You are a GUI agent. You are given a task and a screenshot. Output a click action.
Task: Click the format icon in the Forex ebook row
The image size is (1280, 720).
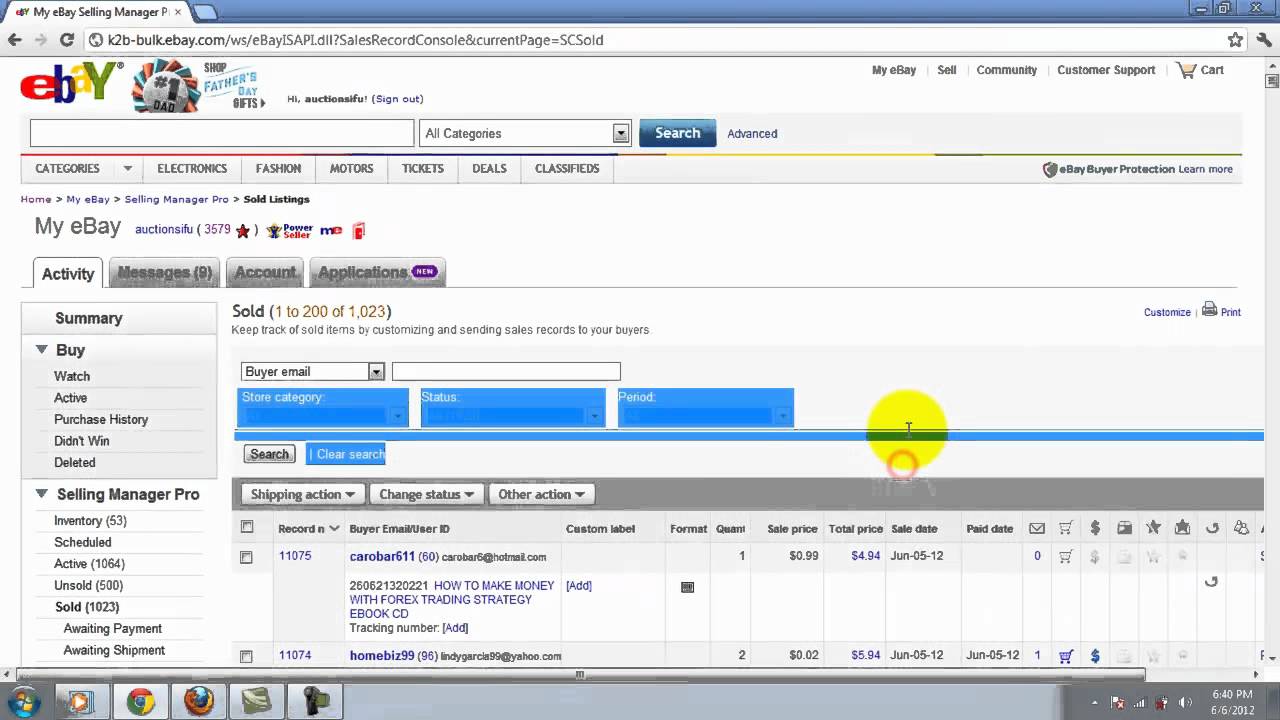coord(687,587)
